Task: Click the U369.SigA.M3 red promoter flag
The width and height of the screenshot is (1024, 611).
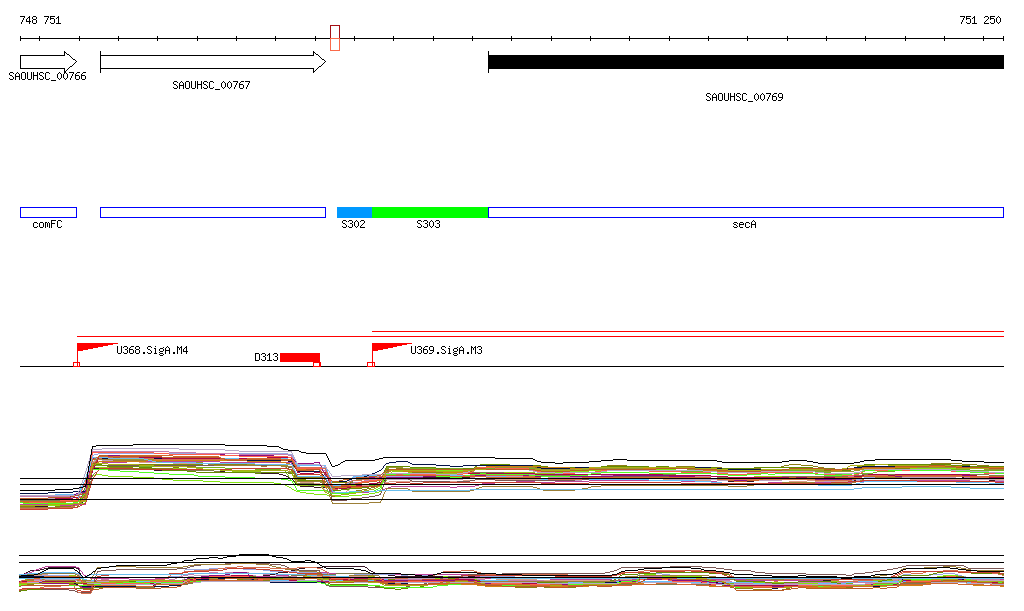Action: (x=388, y=348)
